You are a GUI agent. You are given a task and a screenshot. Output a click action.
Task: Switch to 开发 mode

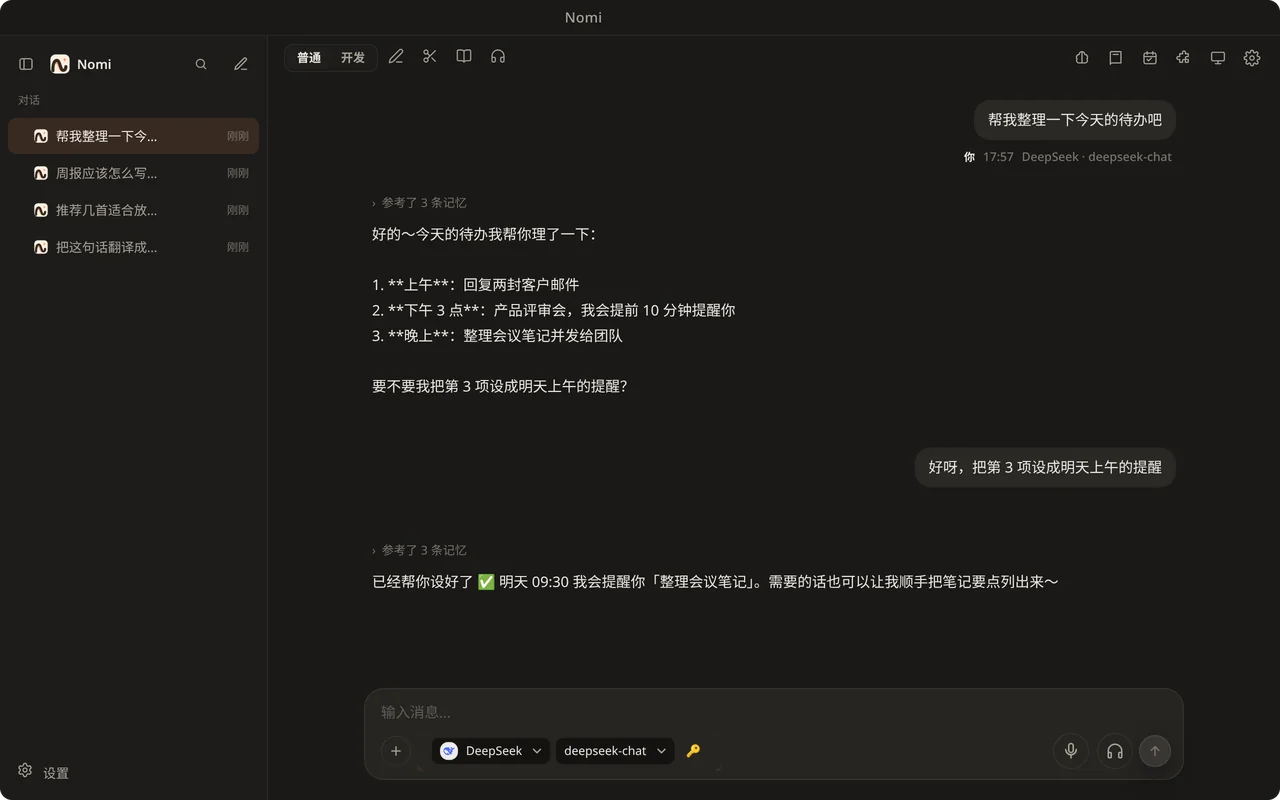[353, 58]
